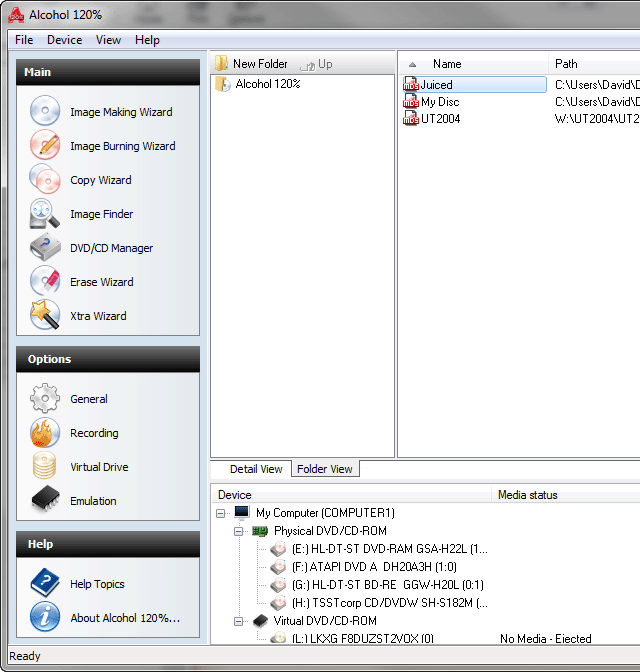The image size is (640, 672).
Task: Click the New Folder folder icon
Action: click(221, 63)
